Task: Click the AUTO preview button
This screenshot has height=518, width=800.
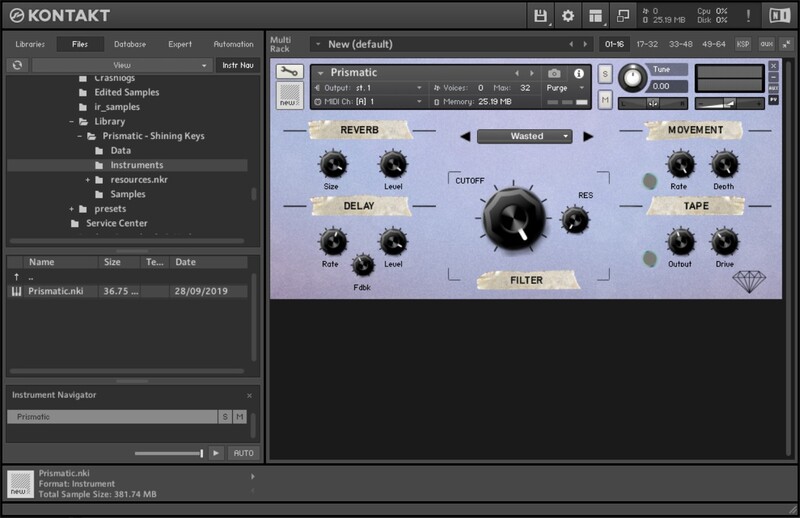Action: point(243,453)
